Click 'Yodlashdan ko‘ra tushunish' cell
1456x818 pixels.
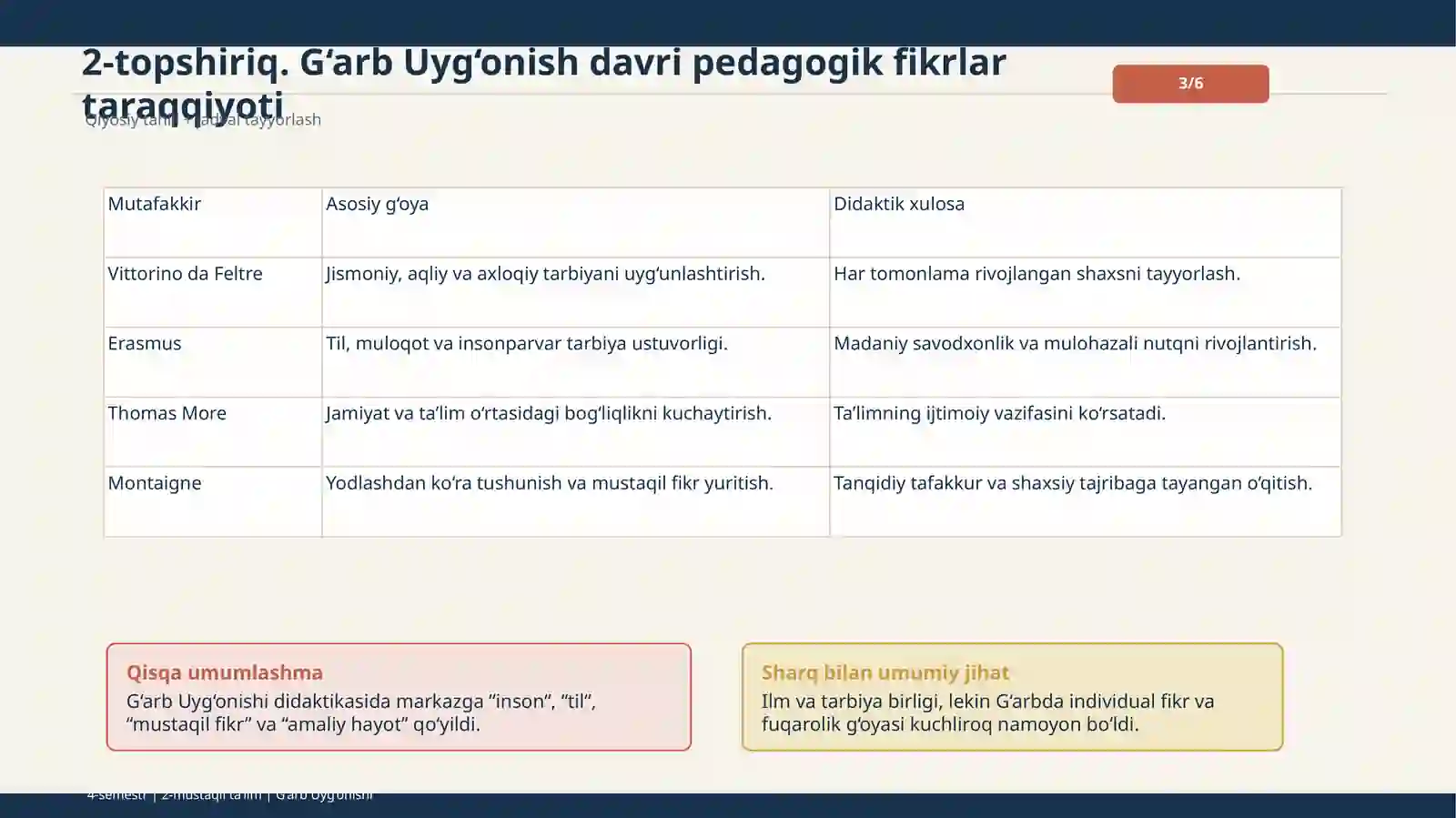click(x=576, y=502)
